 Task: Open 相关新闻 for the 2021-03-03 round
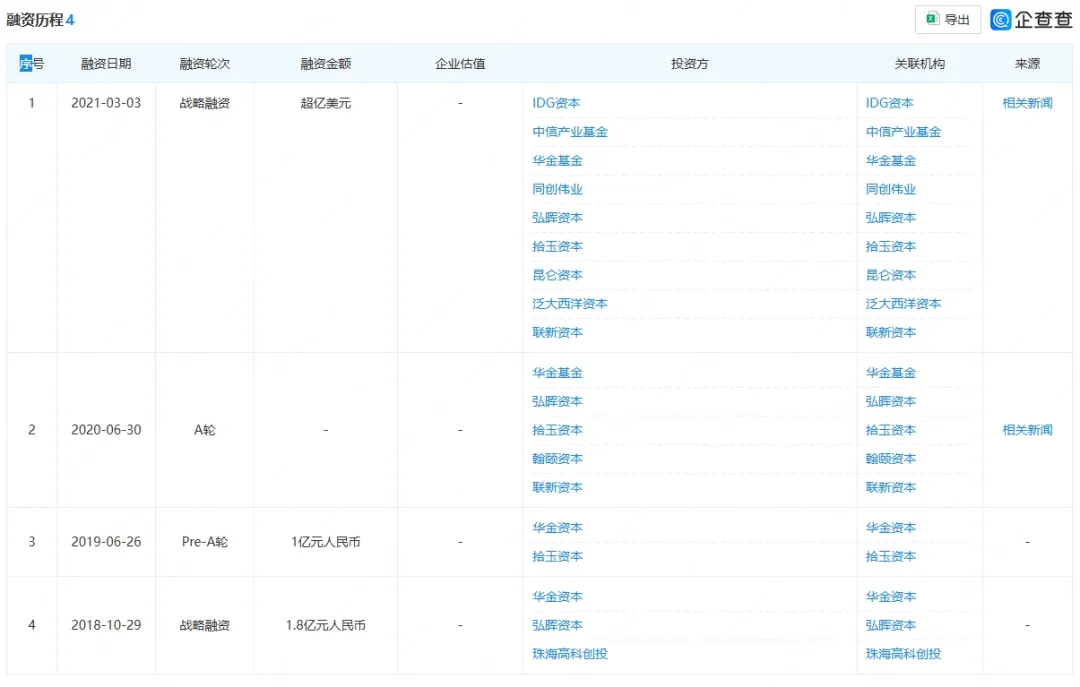(1027, 103)
